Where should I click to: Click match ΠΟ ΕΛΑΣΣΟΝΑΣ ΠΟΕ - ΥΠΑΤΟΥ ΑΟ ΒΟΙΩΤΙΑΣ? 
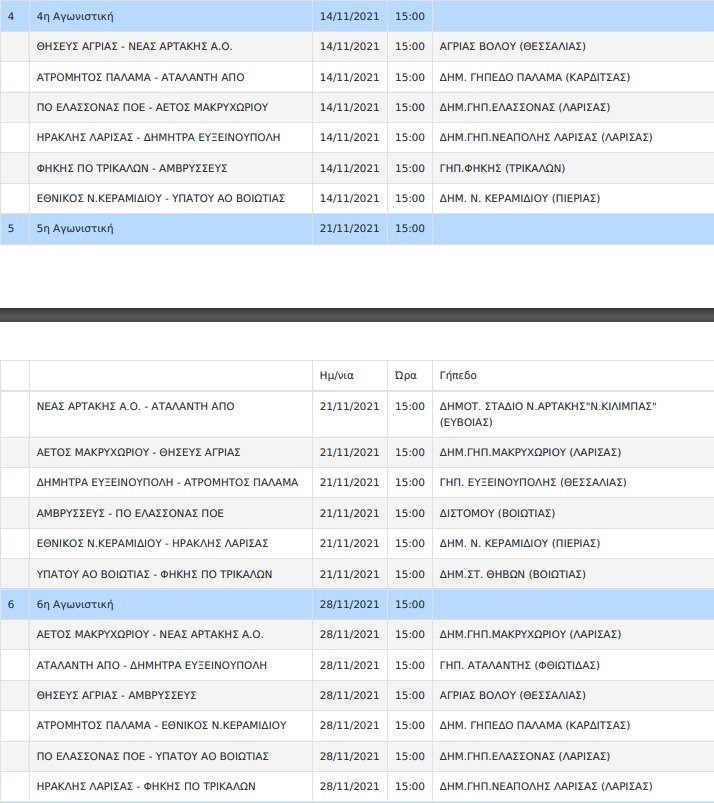[153, 756]
